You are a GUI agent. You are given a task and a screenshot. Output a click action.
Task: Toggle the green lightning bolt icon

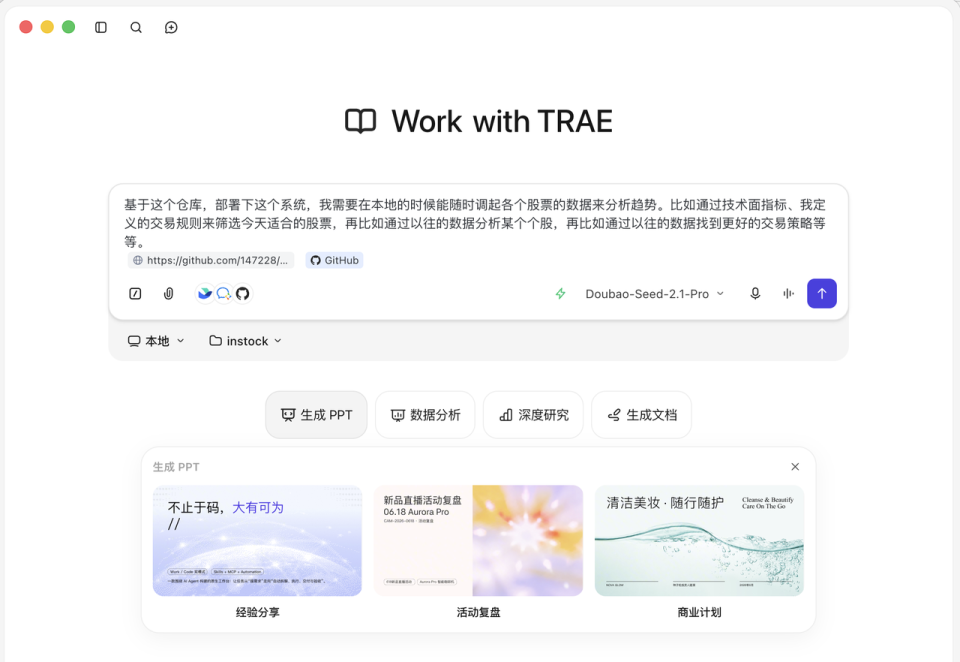[560, 294]
